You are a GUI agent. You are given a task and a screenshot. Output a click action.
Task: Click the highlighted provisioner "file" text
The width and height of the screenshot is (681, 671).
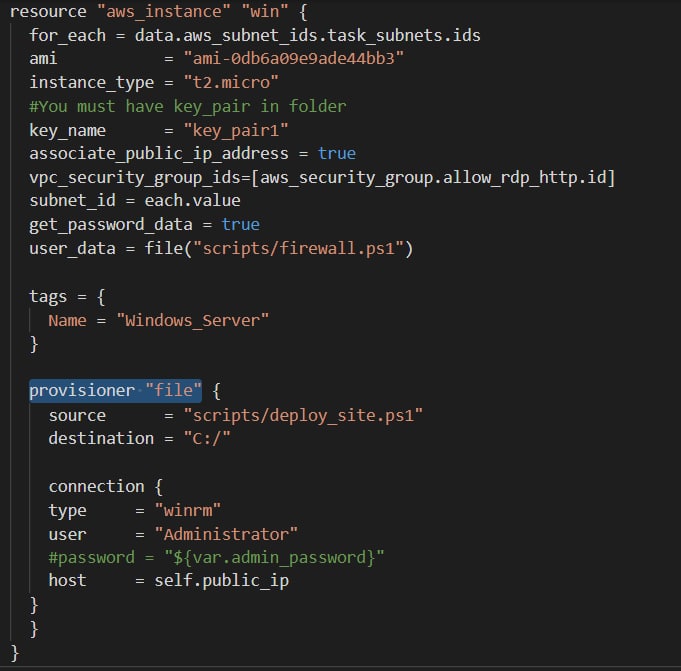coord(115,390)
